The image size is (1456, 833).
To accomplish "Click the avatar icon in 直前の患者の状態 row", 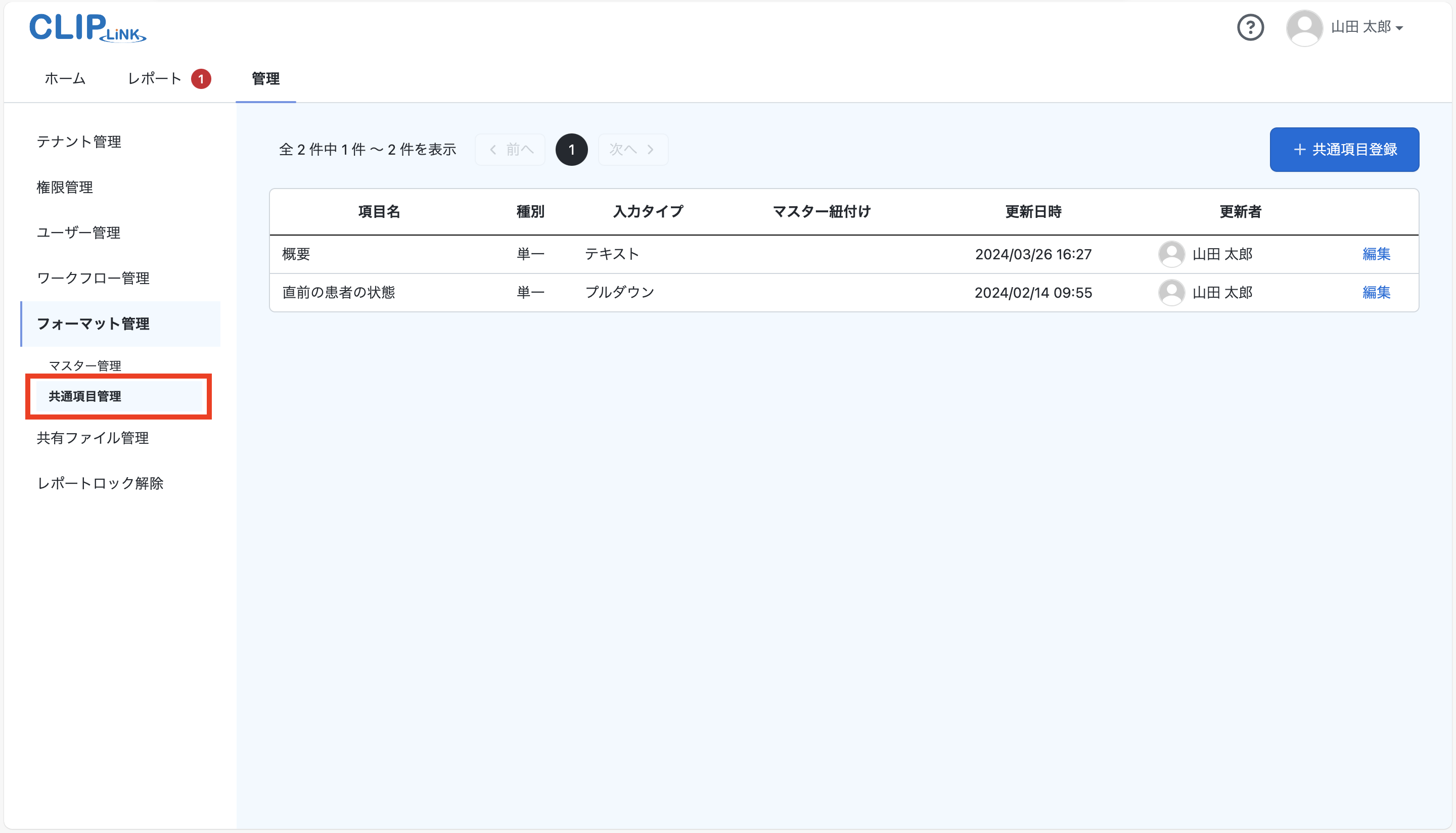I will pyautogui.click(x=1172, y=292).
